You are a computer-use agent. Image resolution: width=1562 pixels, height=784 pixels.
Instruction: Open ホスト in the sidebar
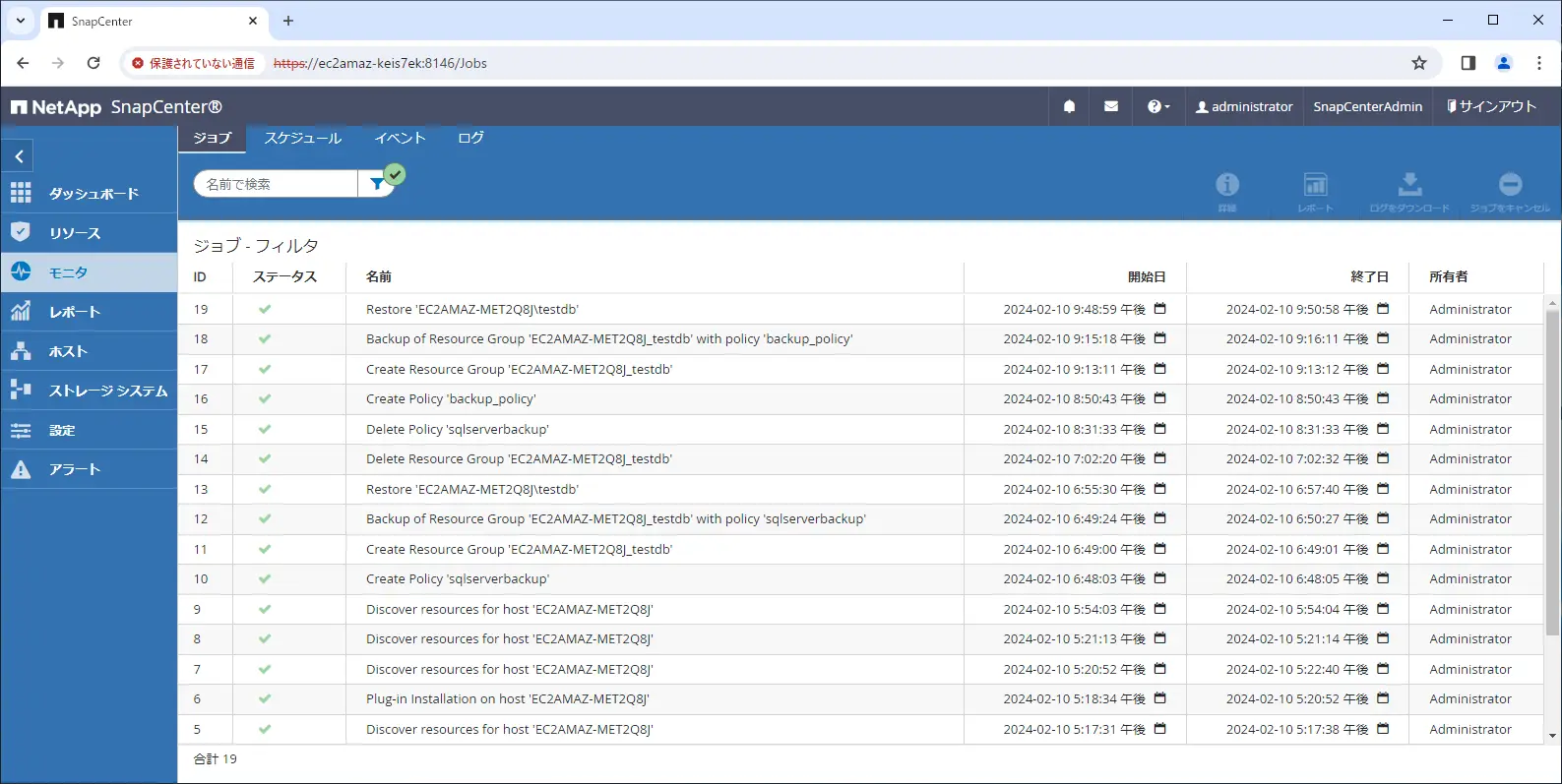pyautogui.click(x=89, y=351)
